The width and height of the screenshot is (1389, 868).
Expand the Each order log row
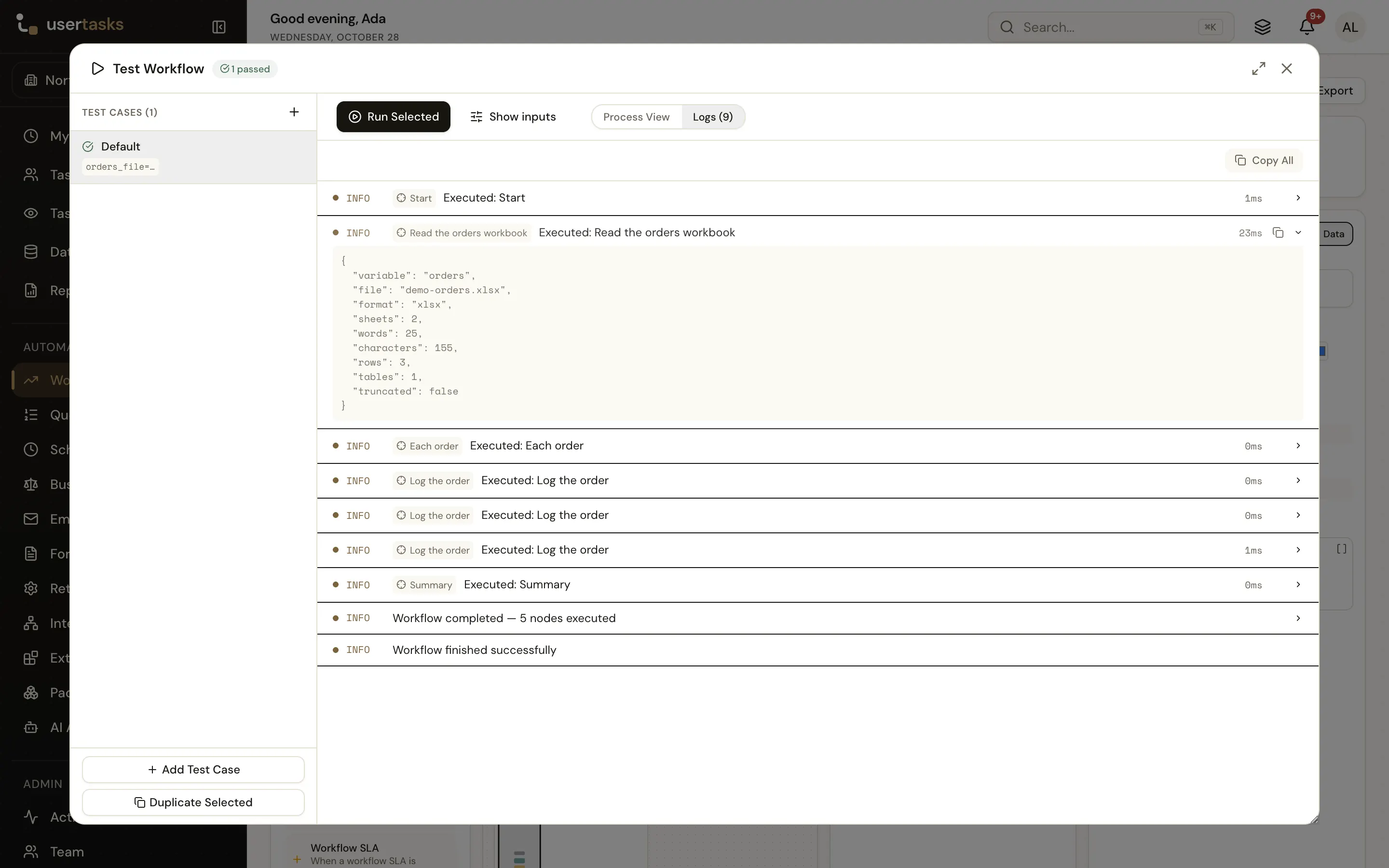click(1298, 446)
